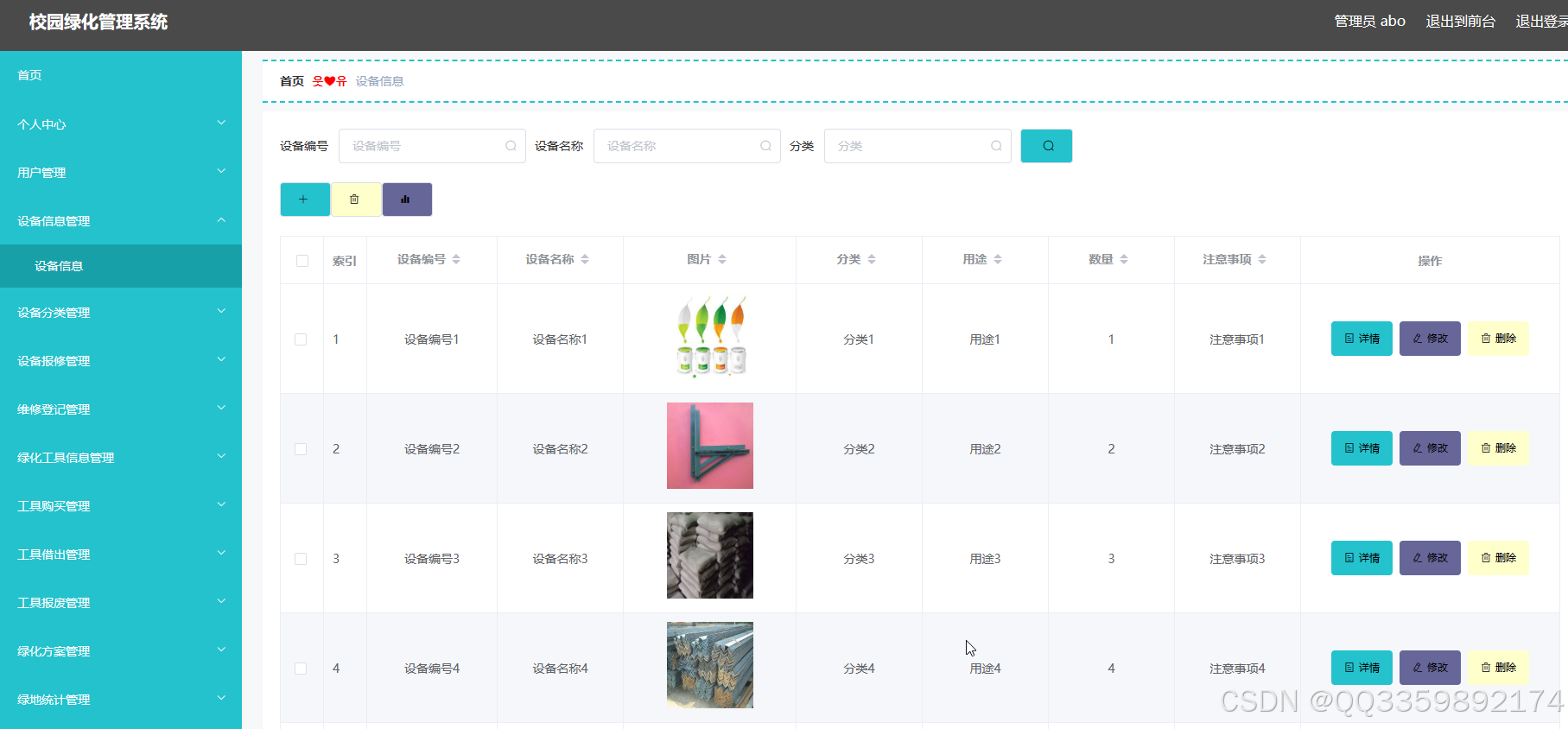Select the header select-all checkbox

(x=302, y=261)
